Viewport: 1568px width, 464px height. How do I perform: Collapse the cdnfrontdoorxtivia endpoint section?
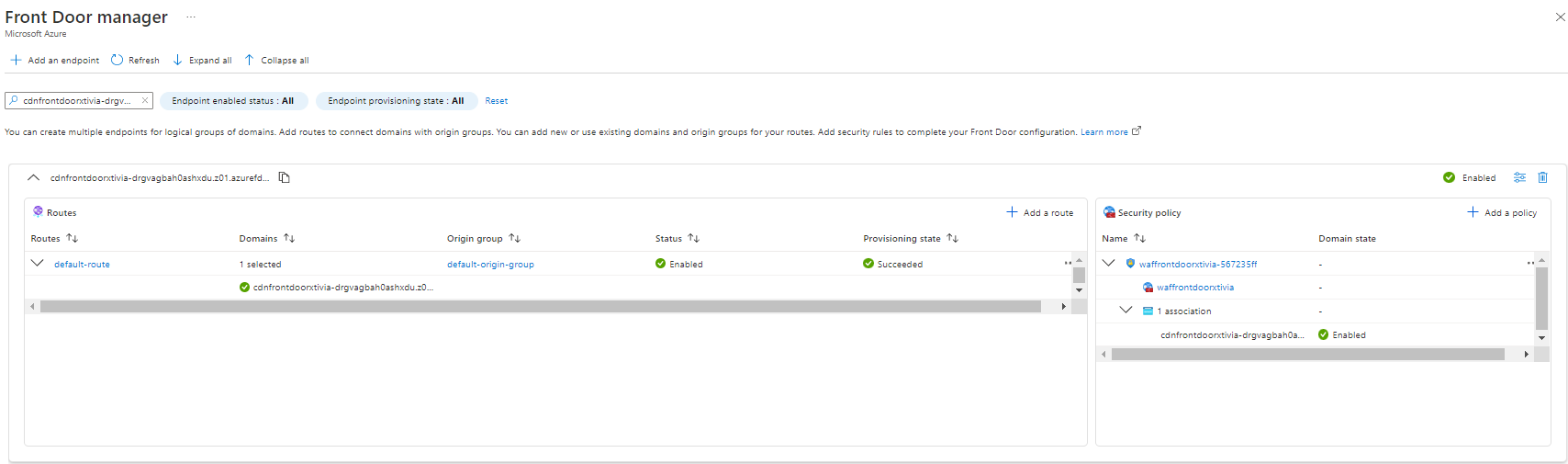[33, 178]
